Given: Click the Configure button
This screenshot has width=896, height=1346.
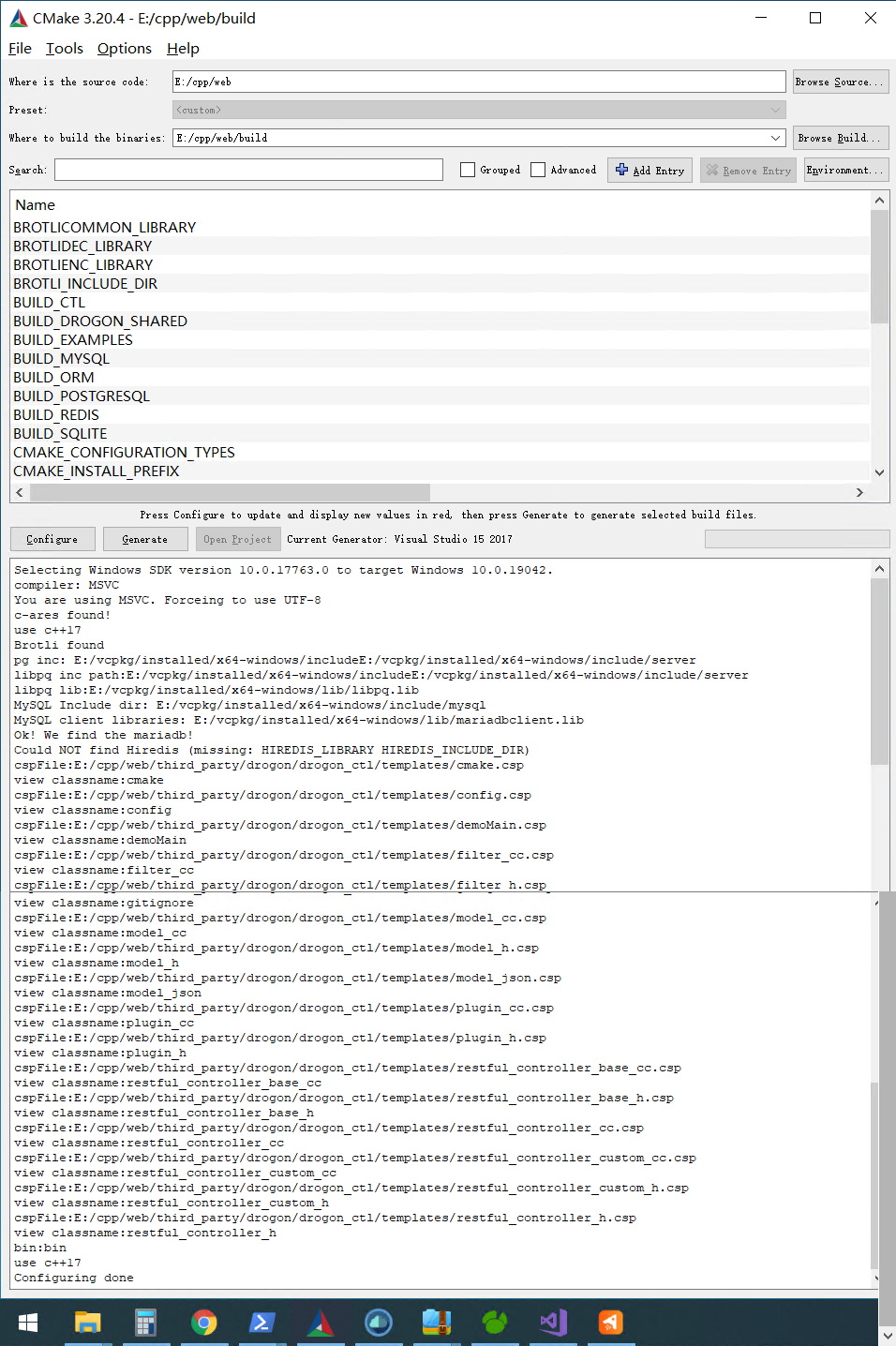Looking at the screenshot, I should tap(52, 539).
